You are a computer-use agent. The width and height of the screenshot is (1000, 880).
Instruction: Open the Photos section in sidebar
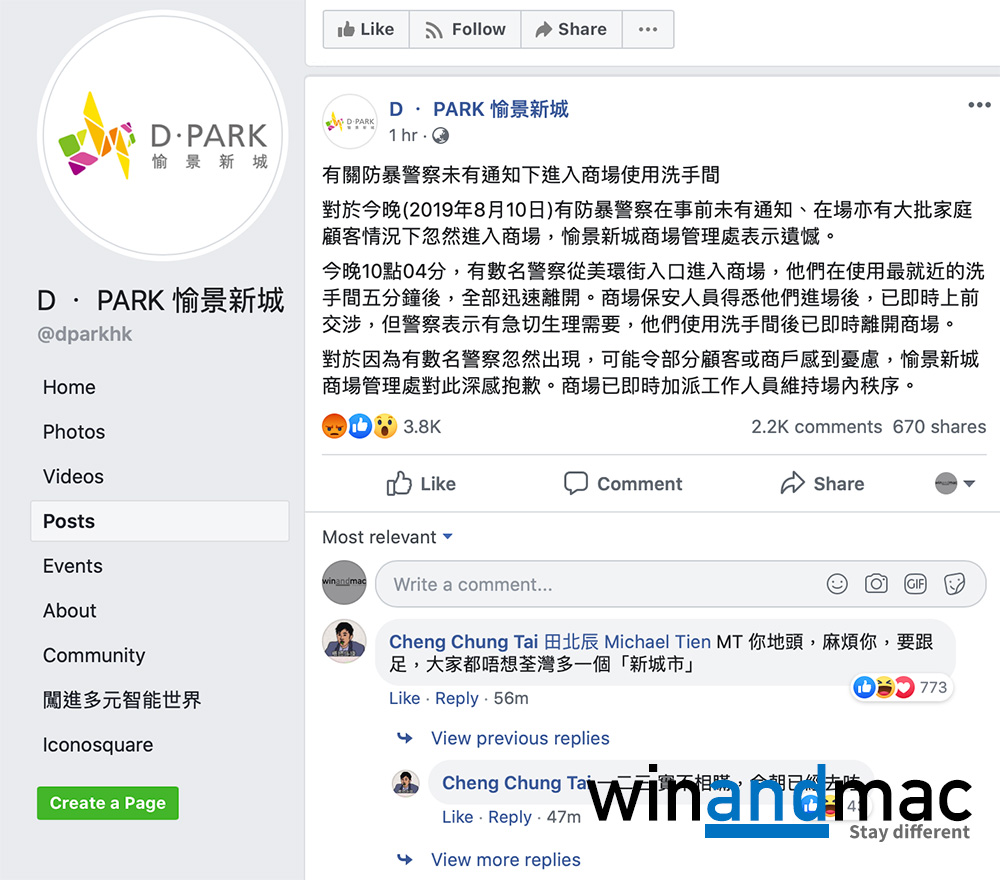click(74, 432)
